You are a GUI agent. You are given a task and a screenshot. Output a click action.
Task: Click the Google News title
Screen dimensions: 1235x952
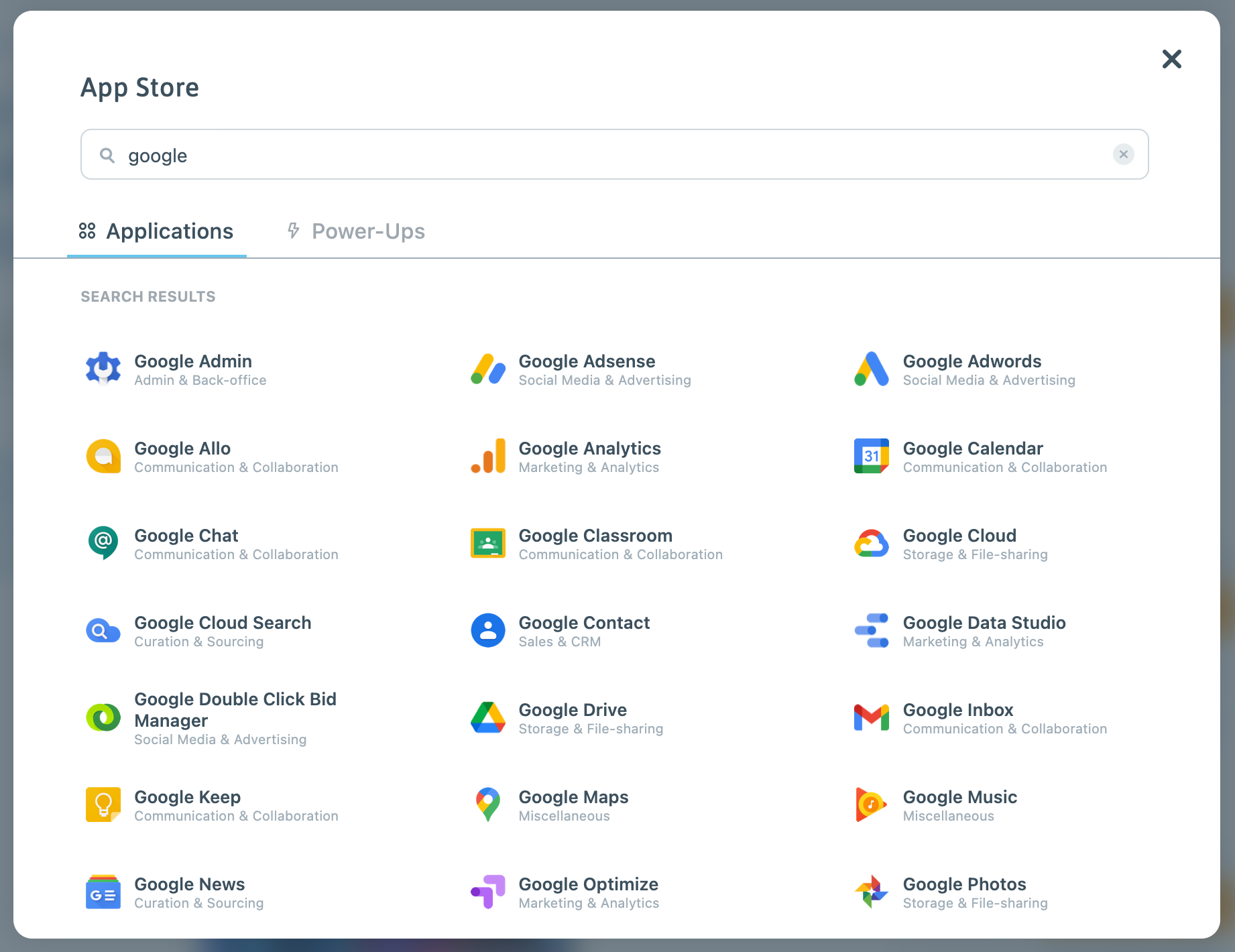pyautogui.click(x=190, y=884)
